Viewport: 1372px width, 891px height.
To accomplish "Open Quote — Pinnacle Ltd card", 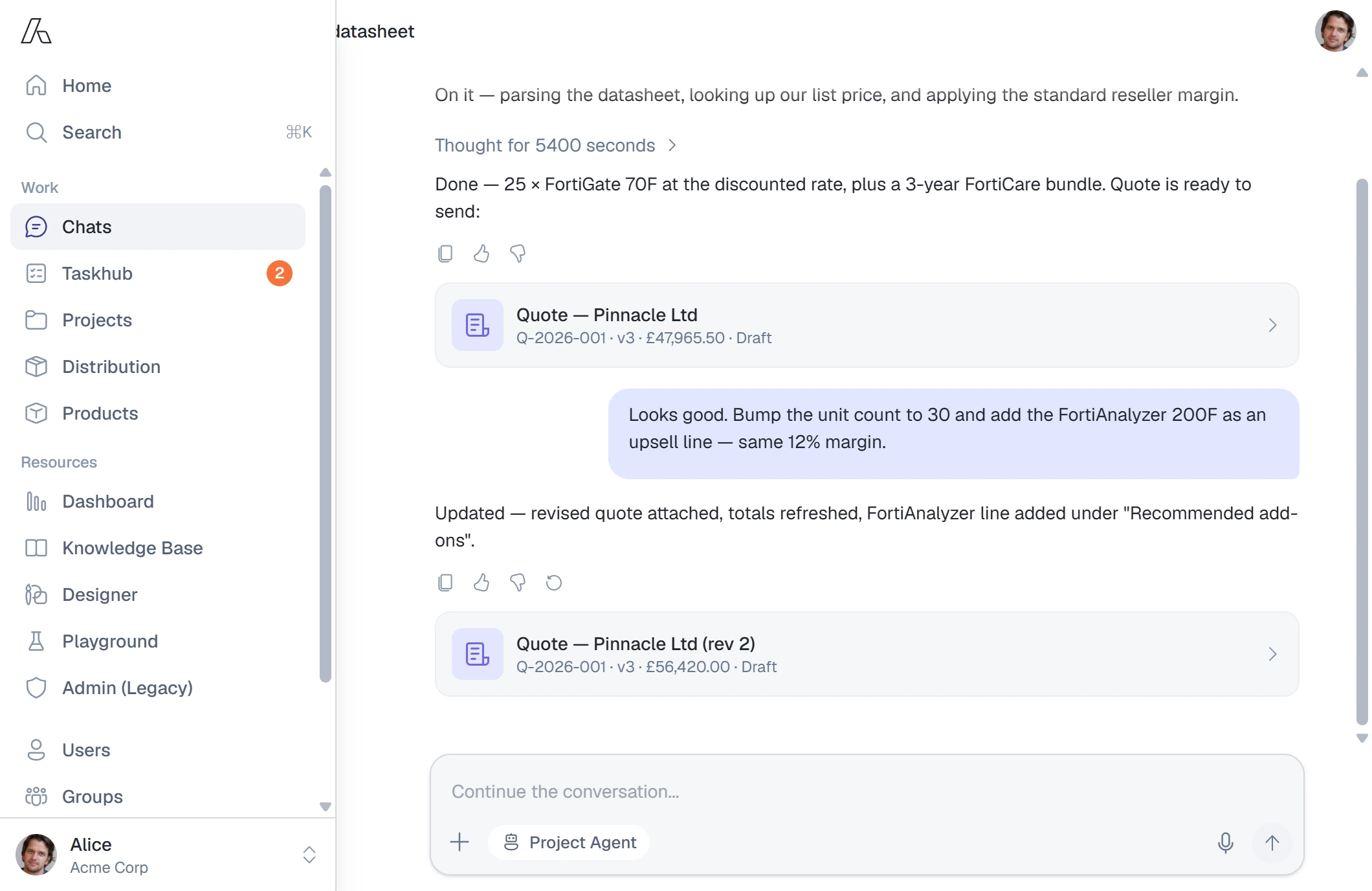I will pyautogui.click(x=867, y=325).
